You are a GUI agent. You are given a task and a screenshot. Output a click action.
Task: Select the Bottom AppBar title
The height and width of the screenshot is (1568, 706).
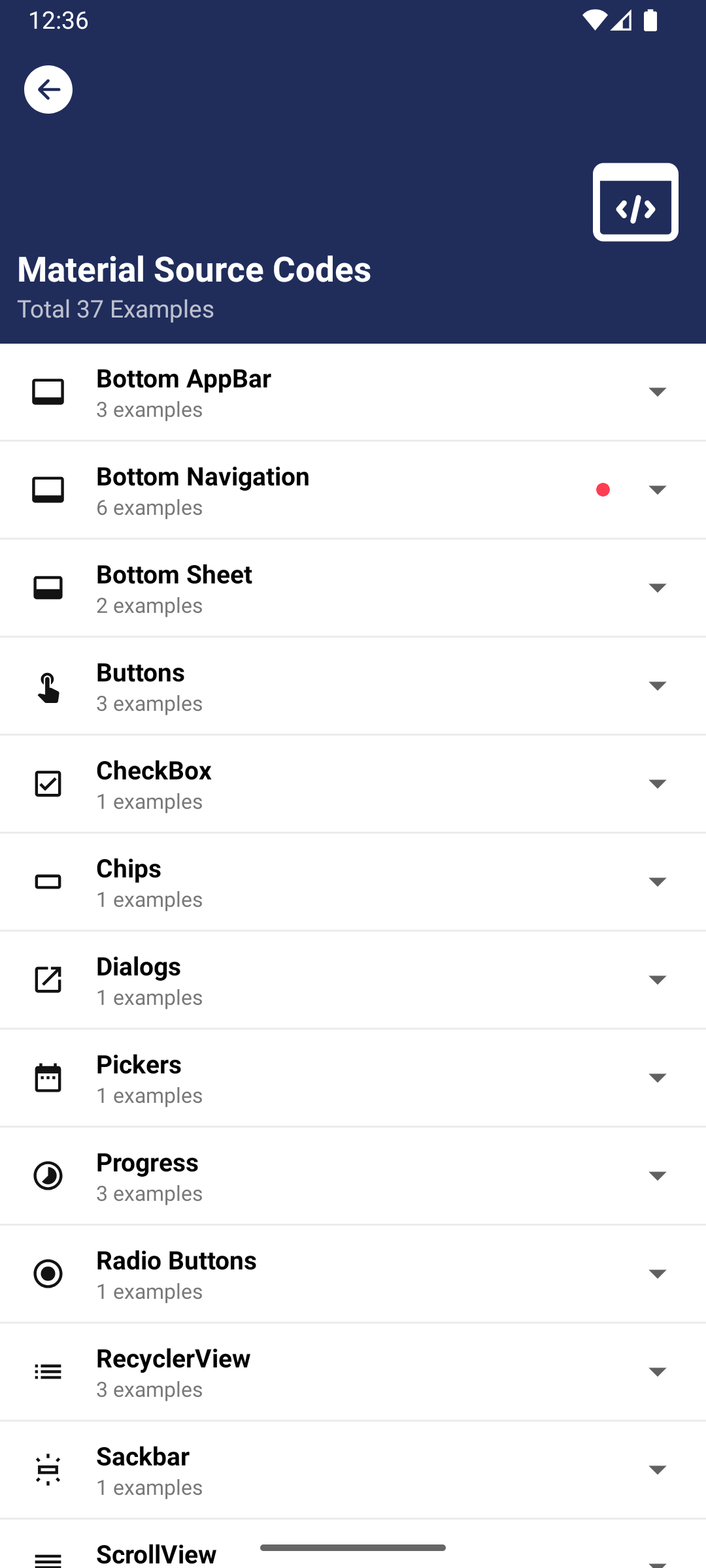click(x=184, y=379)
